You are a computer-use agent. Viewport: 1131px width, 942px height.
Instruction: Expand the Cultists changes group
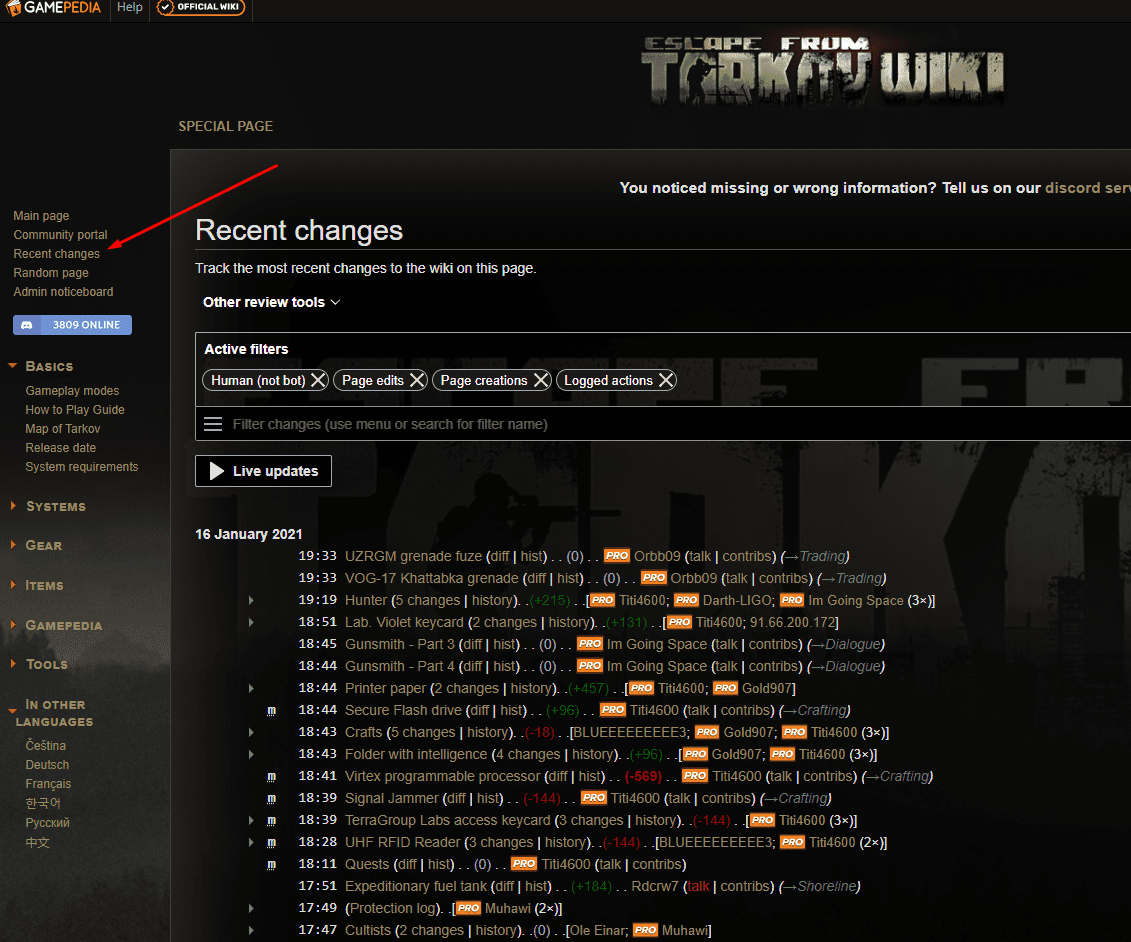click(x=251, y=930)
